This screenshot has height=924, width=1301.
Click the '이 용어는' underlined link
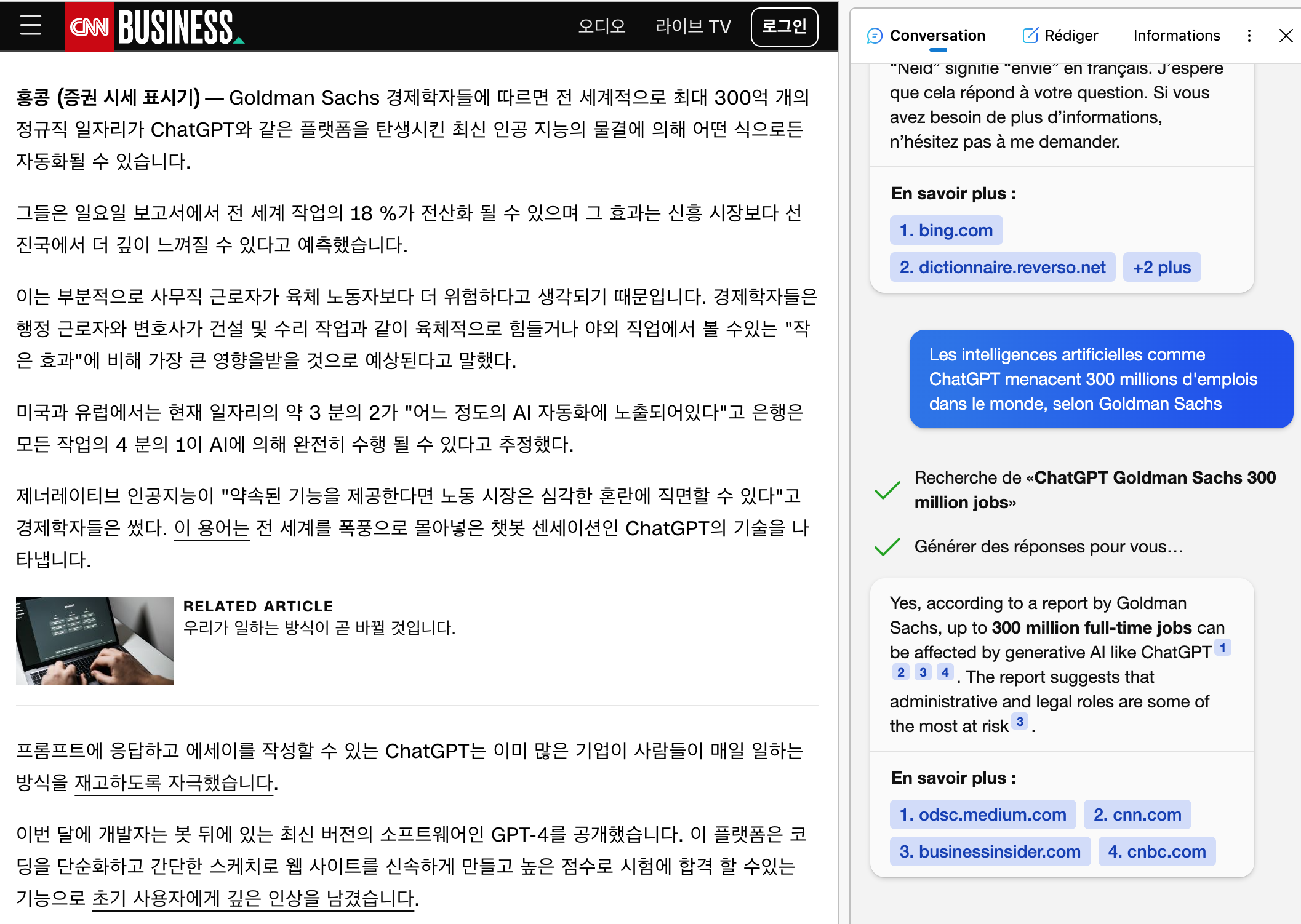coord(212,528)
